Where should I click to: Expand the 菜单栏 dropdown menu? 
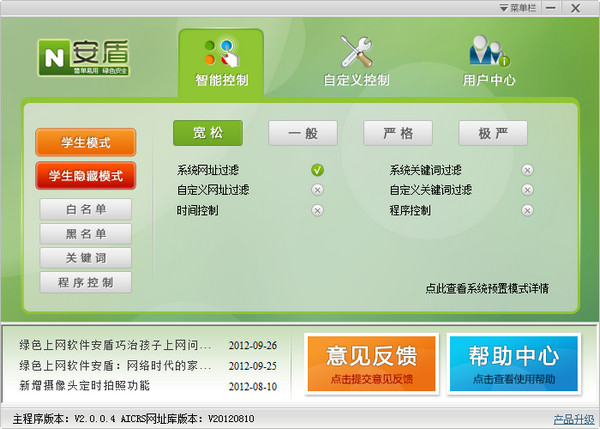pyautogui.click(x=521, y=7)
